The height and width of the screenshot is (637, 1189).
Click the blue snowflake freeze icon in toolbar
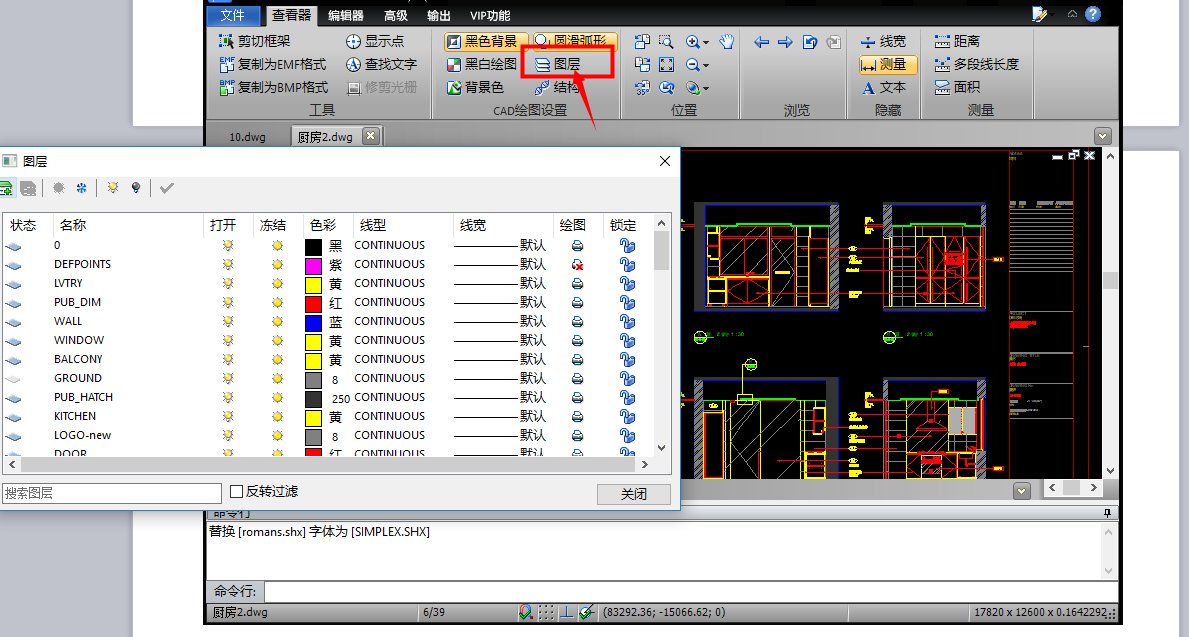pos(81,187)
